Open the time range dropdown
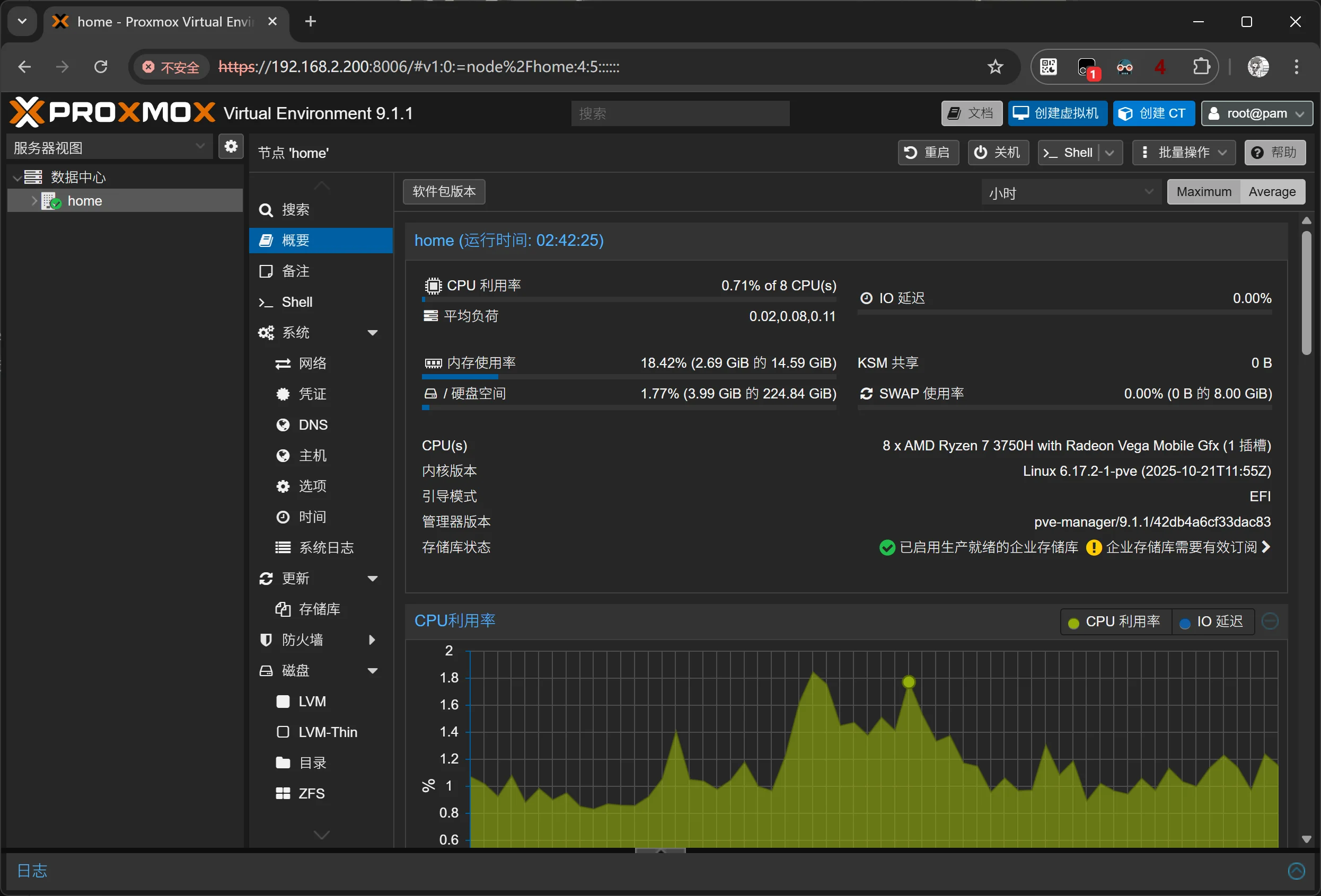 point(1070,193)
